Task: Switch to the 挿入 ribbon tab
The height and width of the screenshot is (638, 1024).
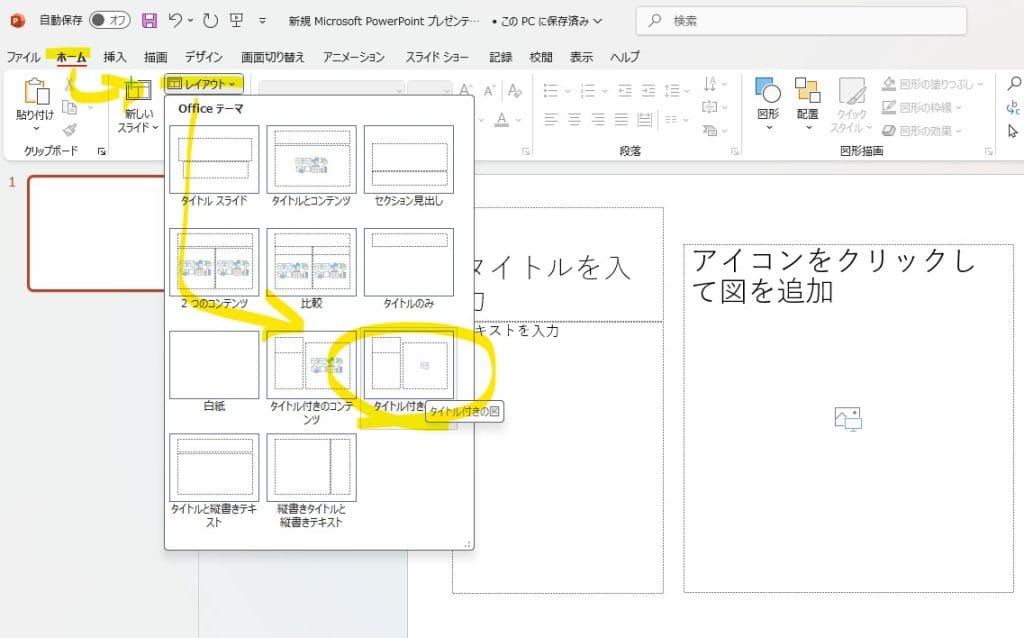Action: [x=113, y=57]
